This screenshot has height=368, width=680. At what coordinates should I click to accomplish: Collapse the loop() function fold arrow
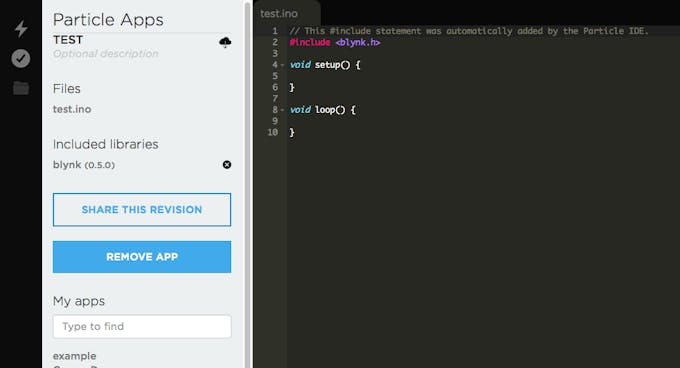(282, 110)
